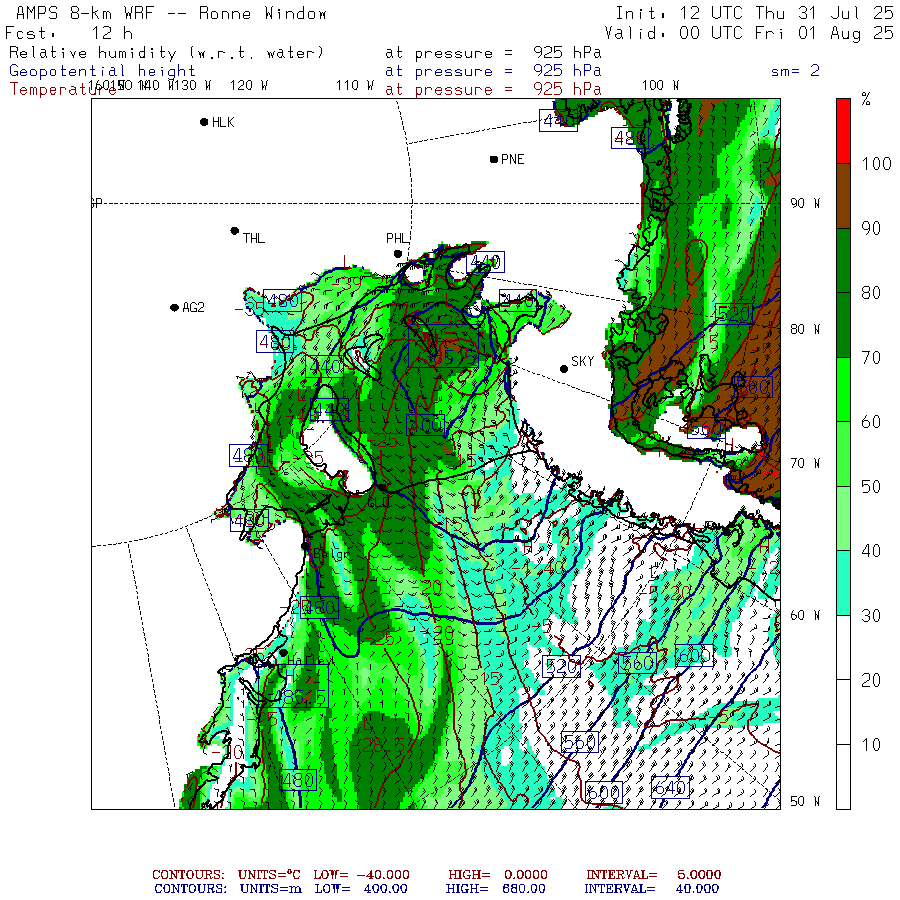Click the 'Init: 12 UTC Thu 31 Jul 25' text
Viewport: 900px width, 900px height.
point(754,13)
